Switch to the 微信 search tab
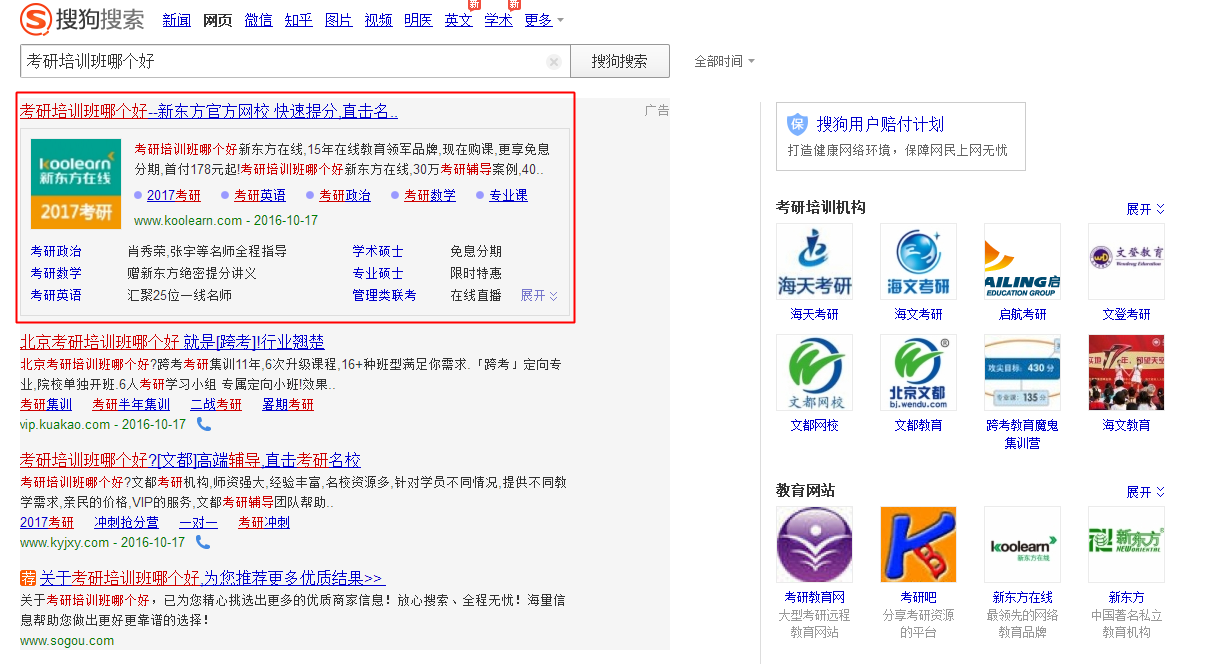Image resolution: width=1212 pixels, height=664 pixels. coord(258,19)
